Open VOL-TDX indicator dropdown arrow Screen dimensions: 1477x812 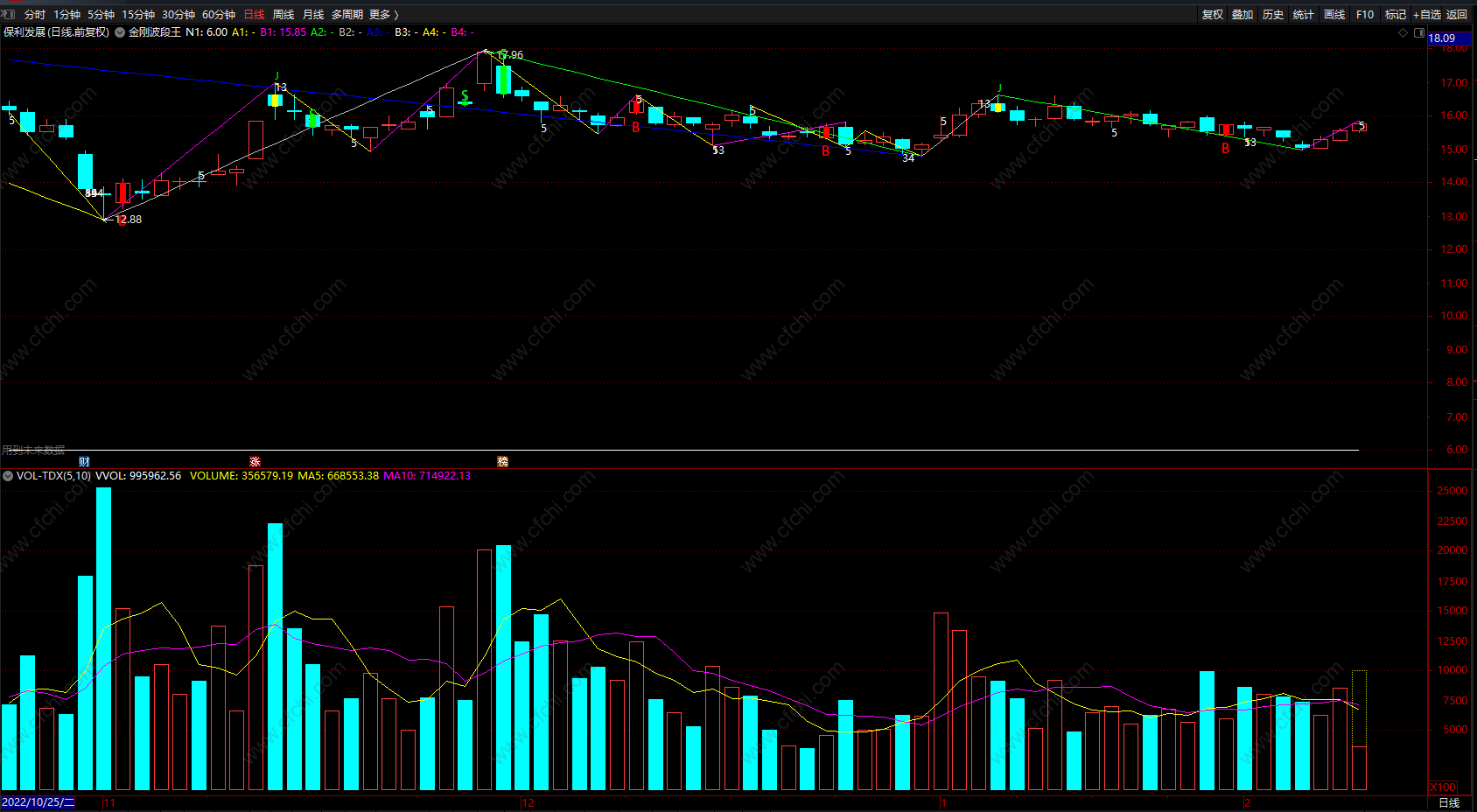pyautogui.click(x=8, y=476)
